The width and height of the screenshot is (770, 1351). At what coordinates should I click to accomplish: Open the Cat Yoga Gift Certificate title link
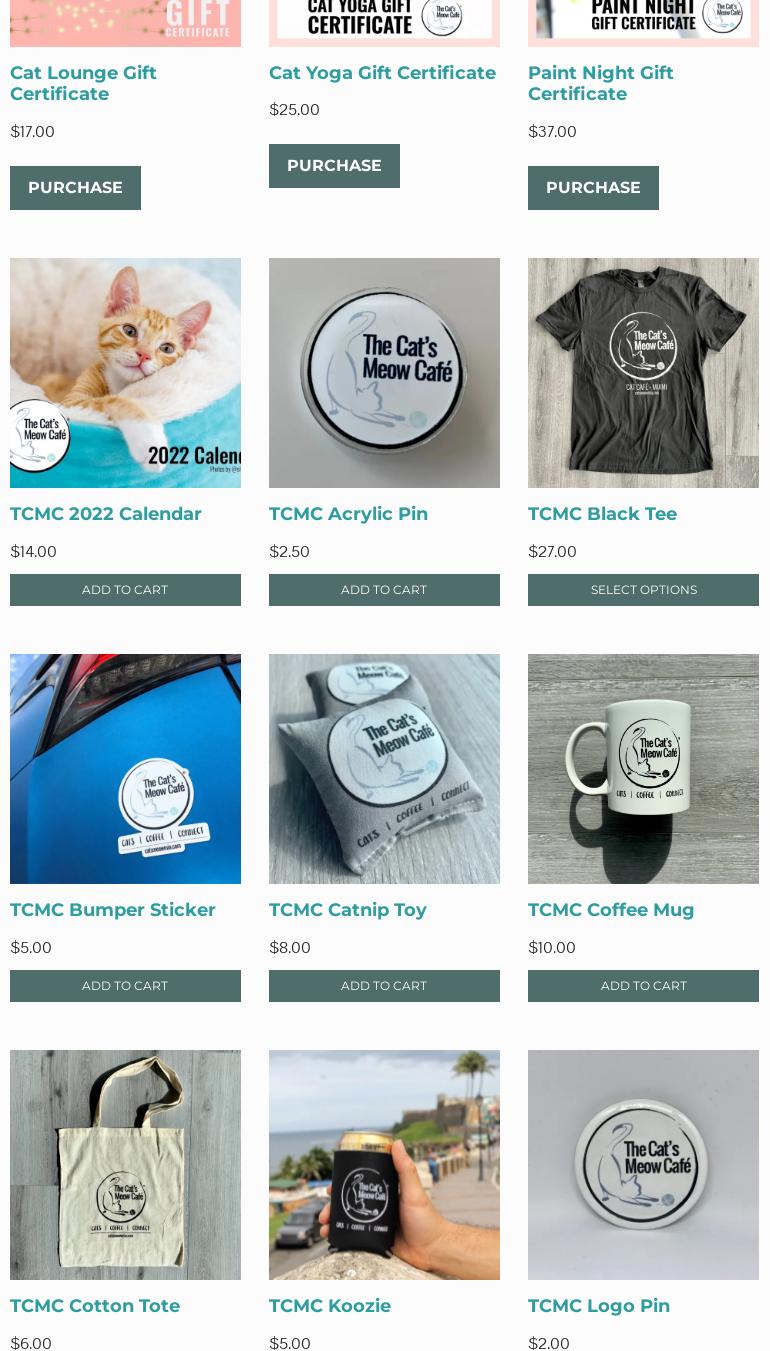[382, 73]
